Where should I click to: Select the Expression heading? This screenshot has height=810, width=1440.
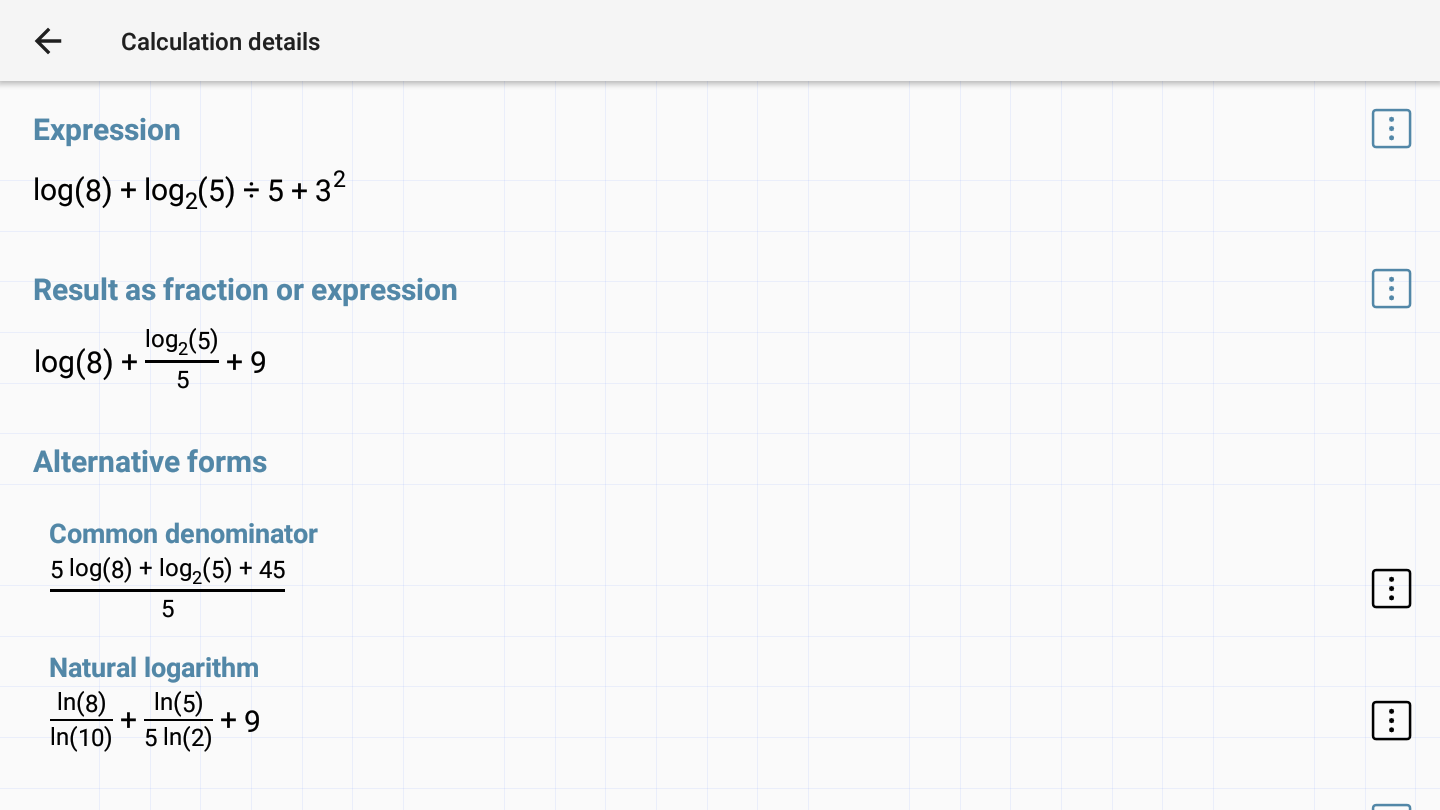click(x=107, y=130)
